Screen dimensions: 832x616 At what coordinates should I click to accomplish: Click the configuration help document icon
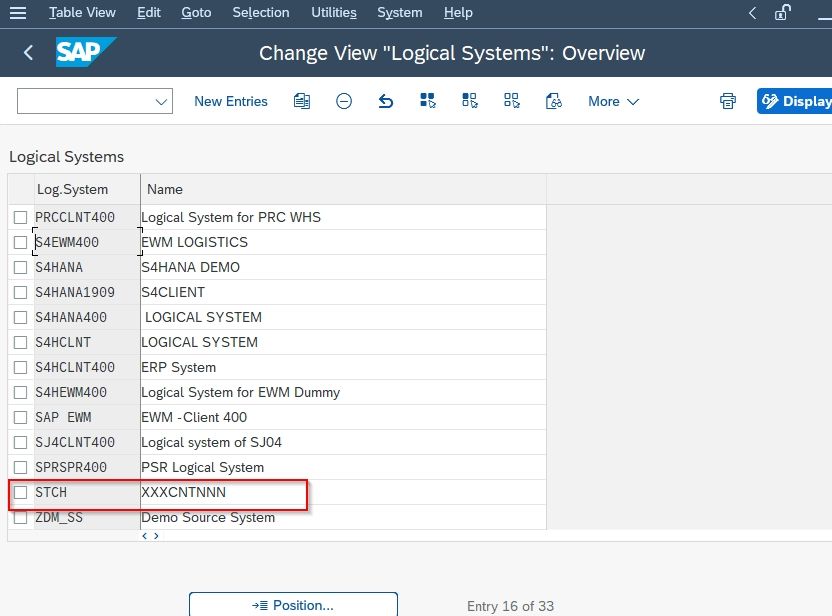pos(553,101)
